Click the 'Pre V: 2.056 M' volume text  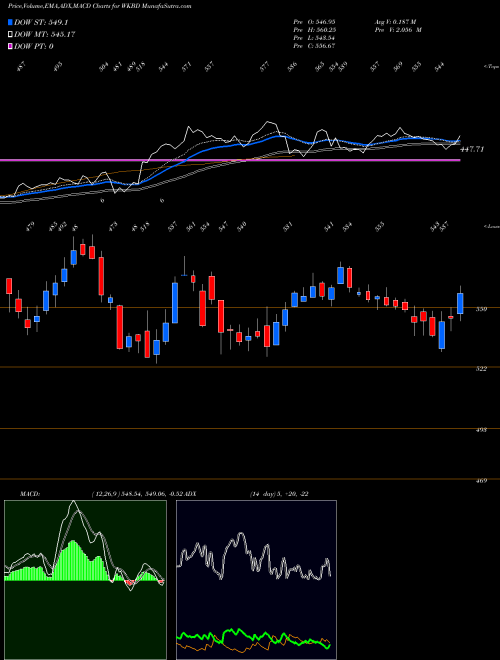(x=397, y=29)
